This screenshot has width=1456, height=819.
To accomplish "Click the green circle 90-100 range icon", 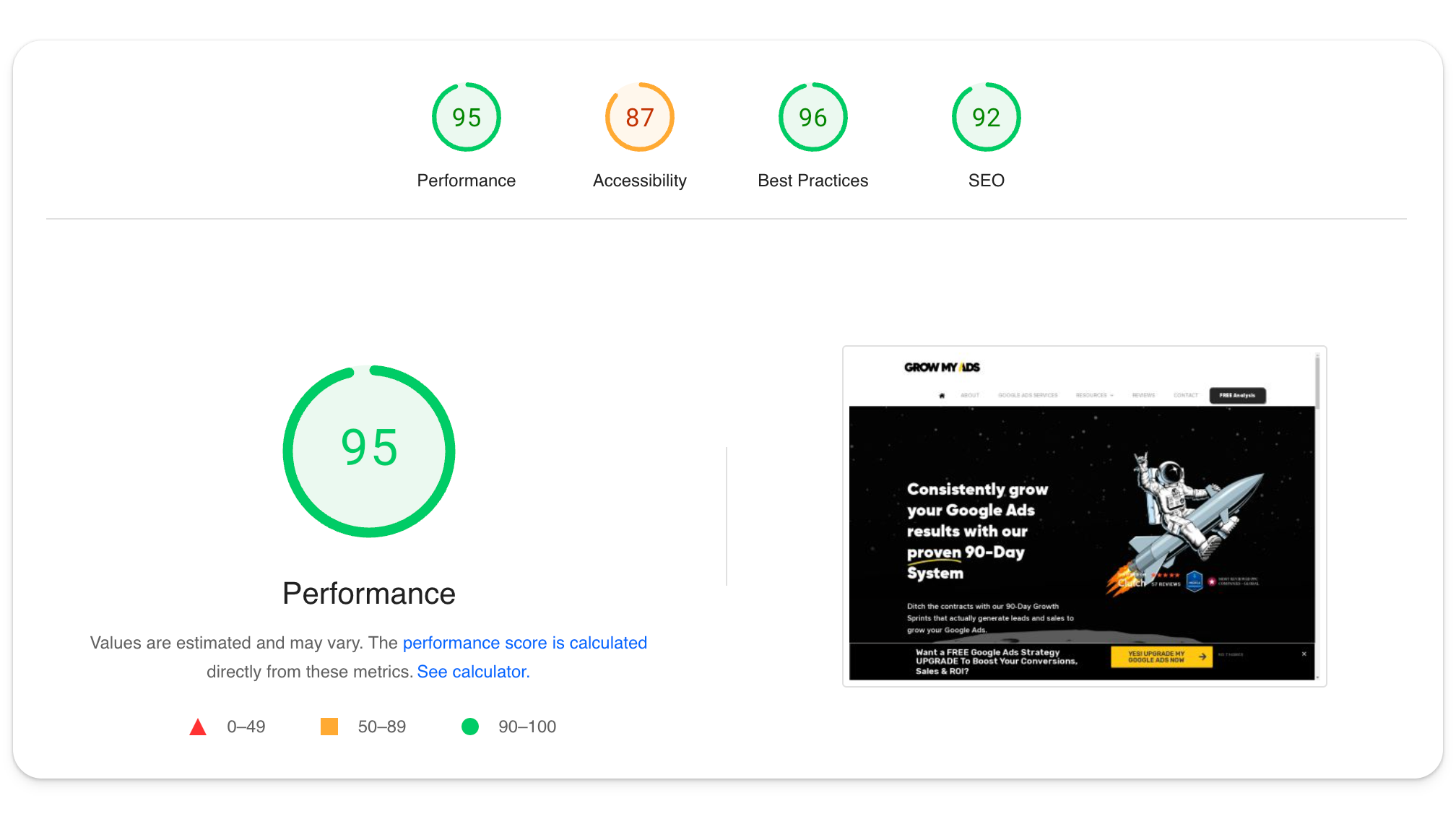I will click(471, 727).
